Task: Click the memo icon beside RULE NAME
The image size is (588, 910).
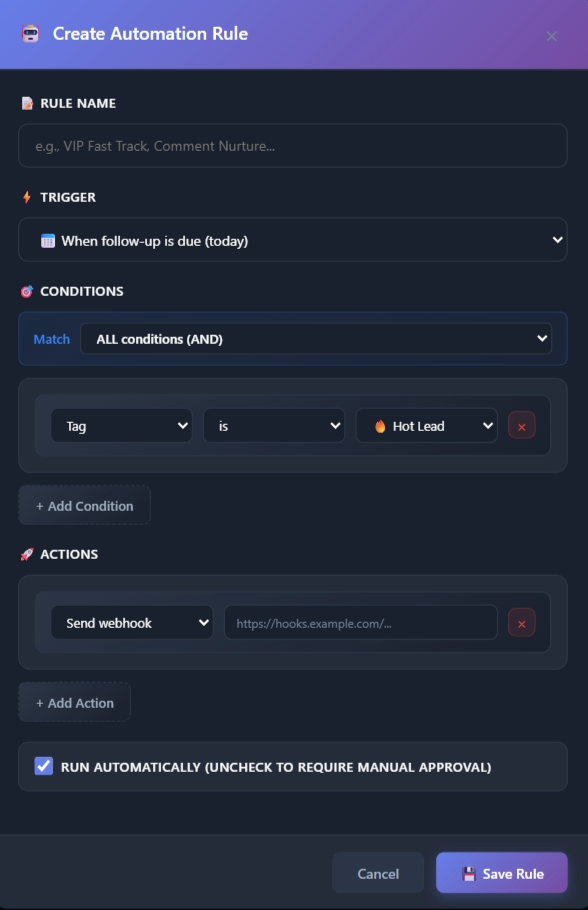Action: (x=29, y=103)
